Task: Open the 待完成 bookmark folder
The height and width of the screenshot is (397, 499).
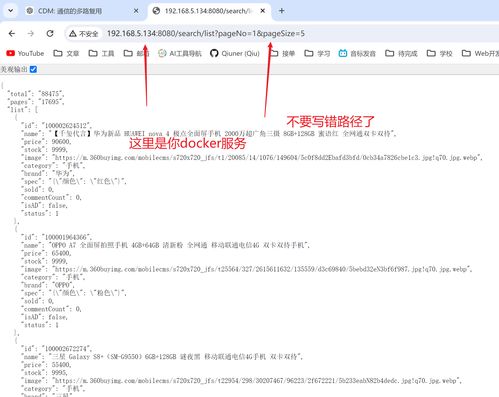Action: 401,53
